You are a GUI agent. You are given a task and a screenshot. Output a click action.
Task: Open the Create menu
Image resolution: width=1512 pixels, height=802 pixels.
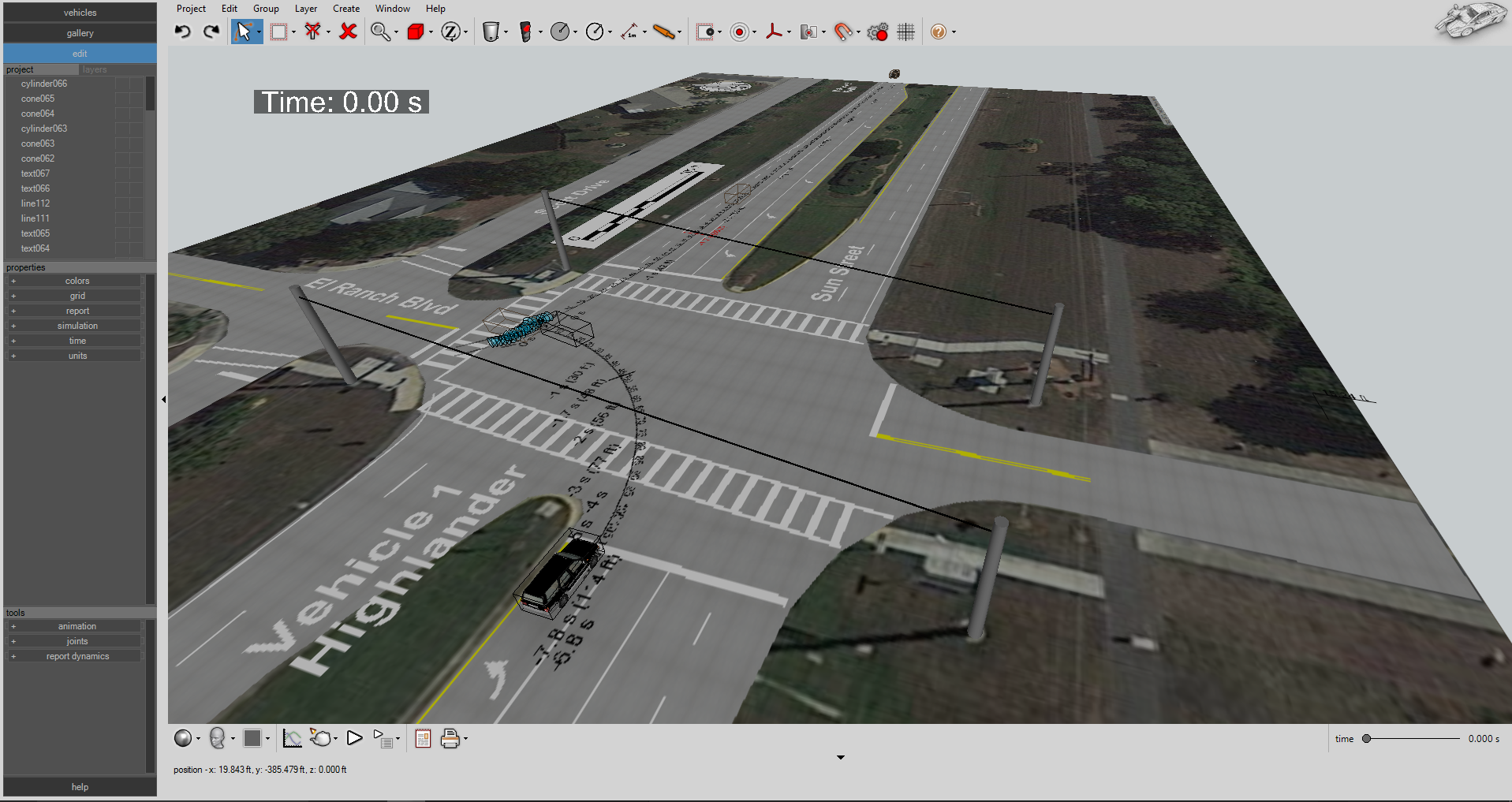345,9
